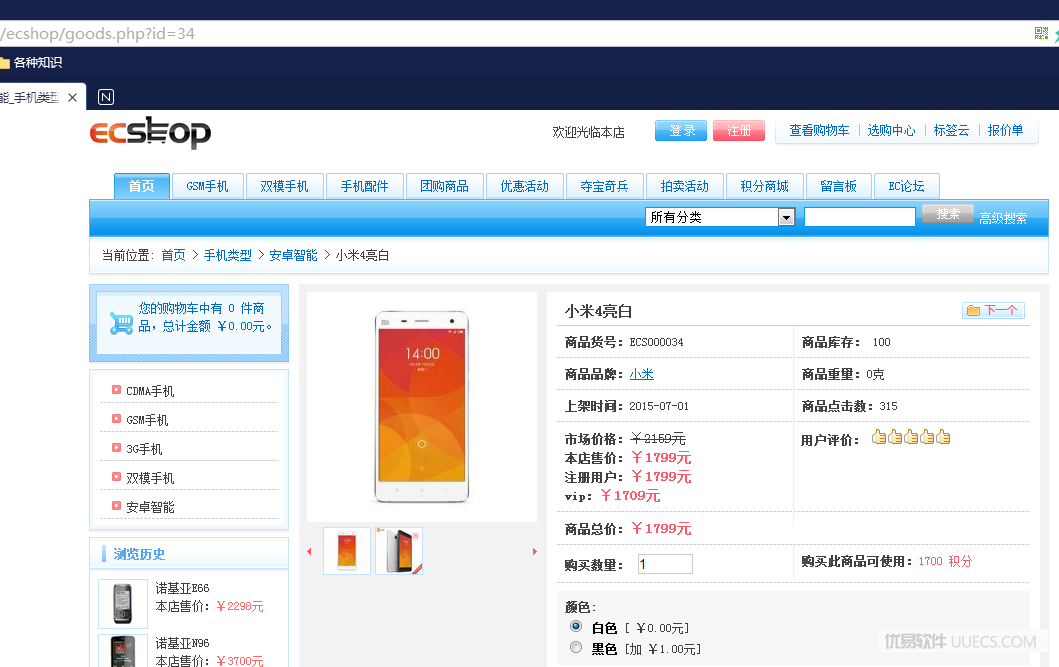Image resolution: width=1059 pixels, height=667 pixels.
Task: Click the 安卓智能 breadcrumb link
Action: (293, 255)
